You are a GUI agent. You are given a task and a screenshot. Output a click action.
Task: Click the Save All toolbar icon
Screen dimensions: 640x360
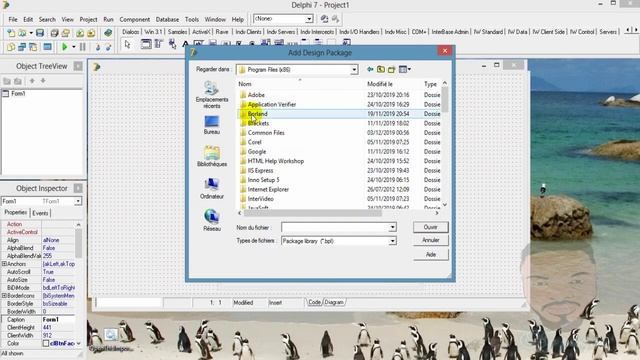pyautogui.click(x=54, y=33)
